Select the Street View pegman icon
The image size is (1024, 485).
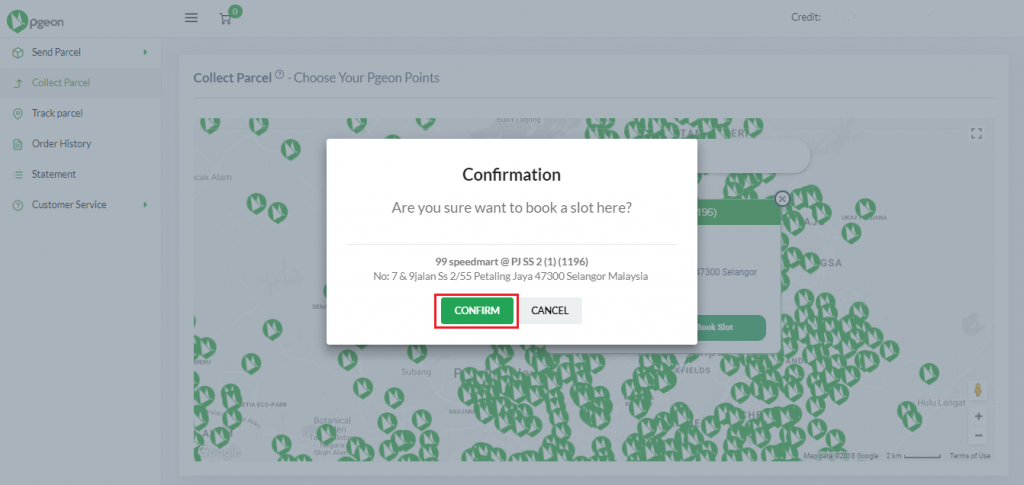[x=978, y=390]
